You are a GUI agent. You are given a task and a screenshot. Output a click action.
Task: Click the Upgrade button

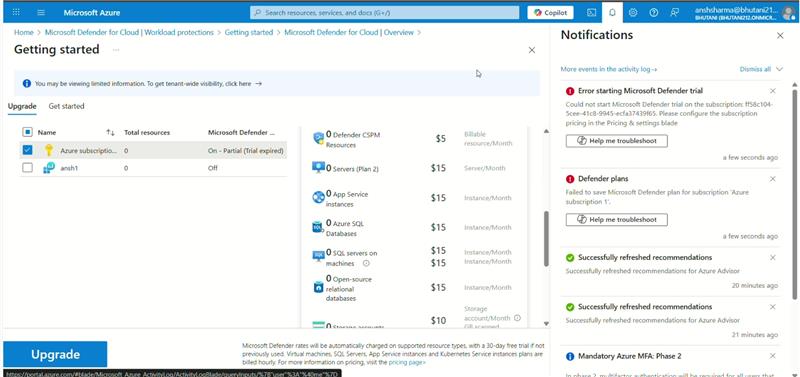tap(55, 354)
